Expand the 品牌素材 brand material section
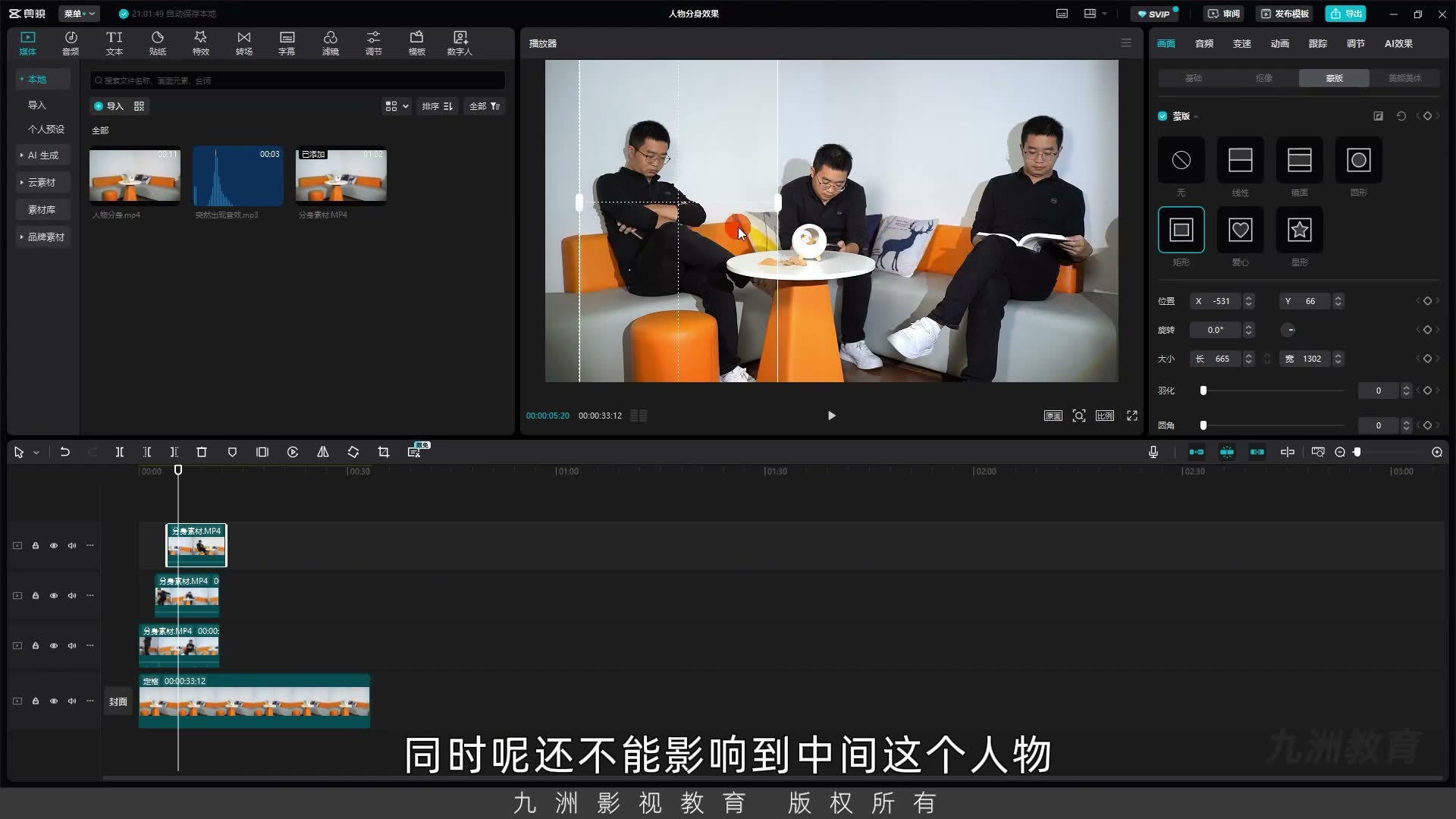Image resolution: width=1456 pixels, height=819 pixels. pyautogui.click(x=42, y=237)
